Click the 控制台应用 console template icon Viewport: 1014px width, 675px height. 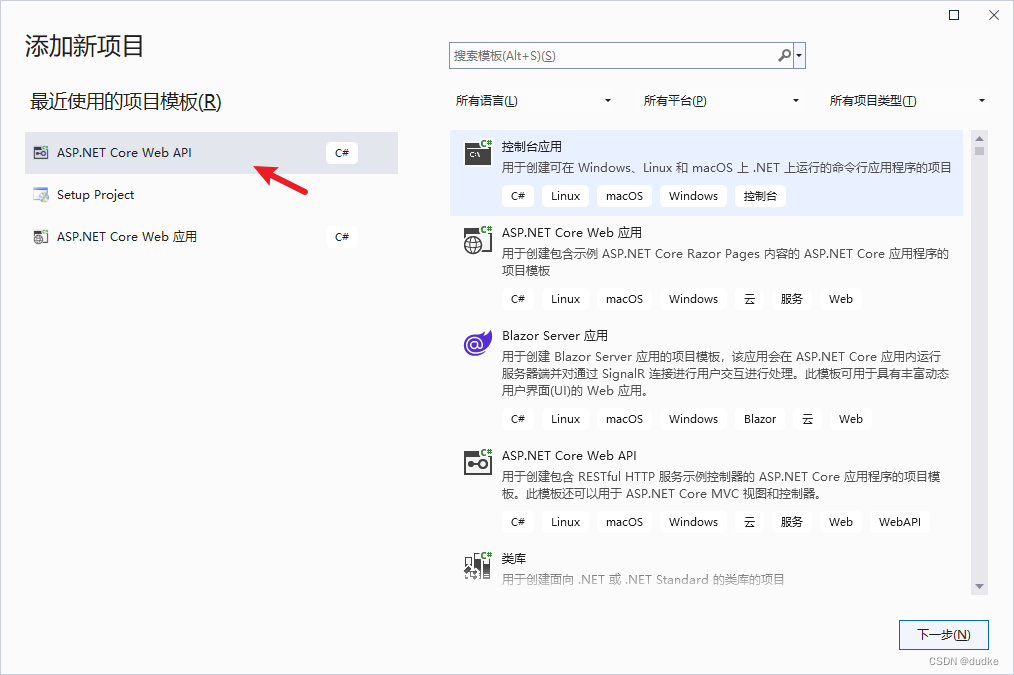pyautogui.click(x=478, y=153)
